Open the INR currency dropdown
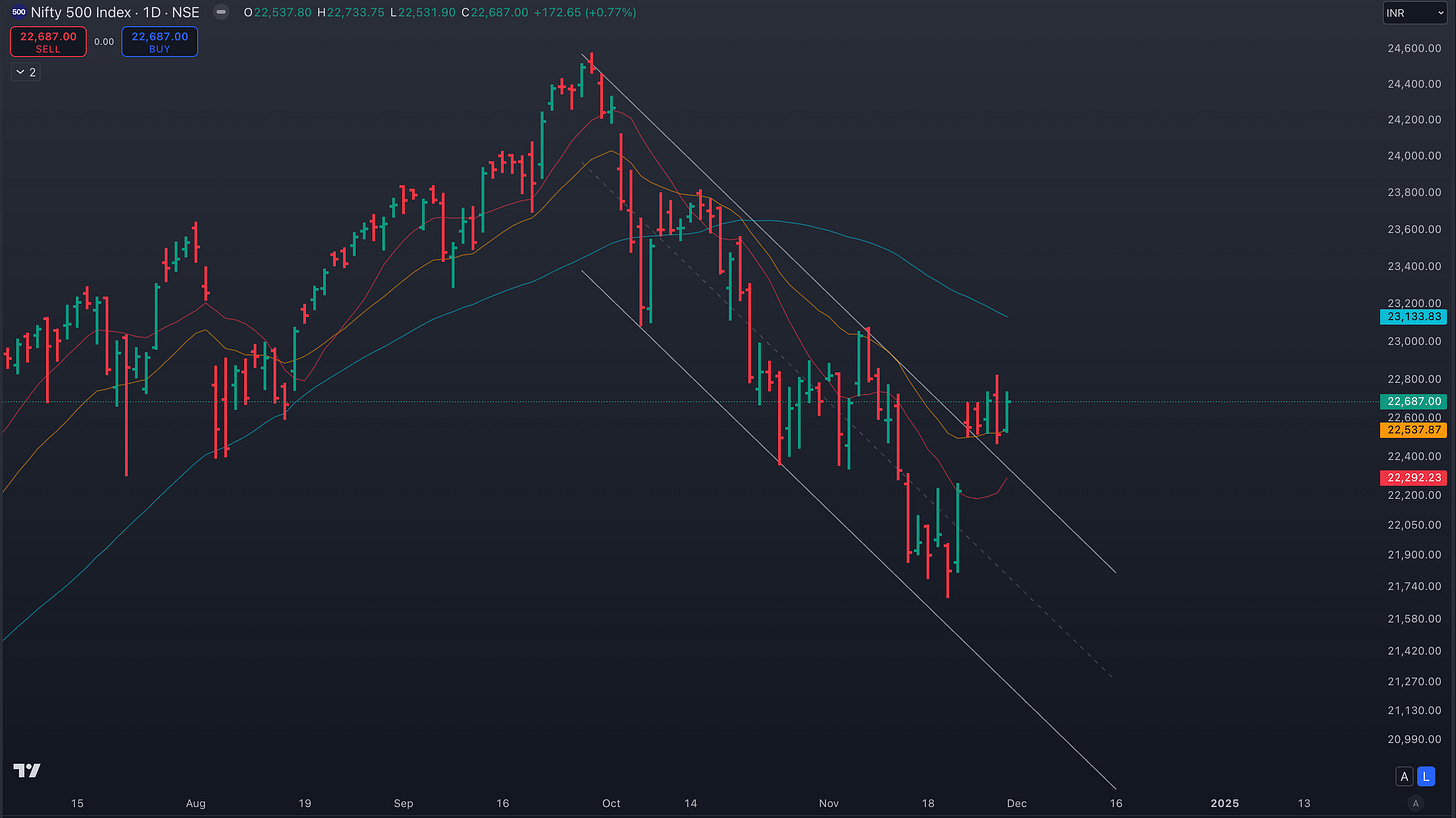This screenshot has height=818, width=1456. click(1414, 13)
